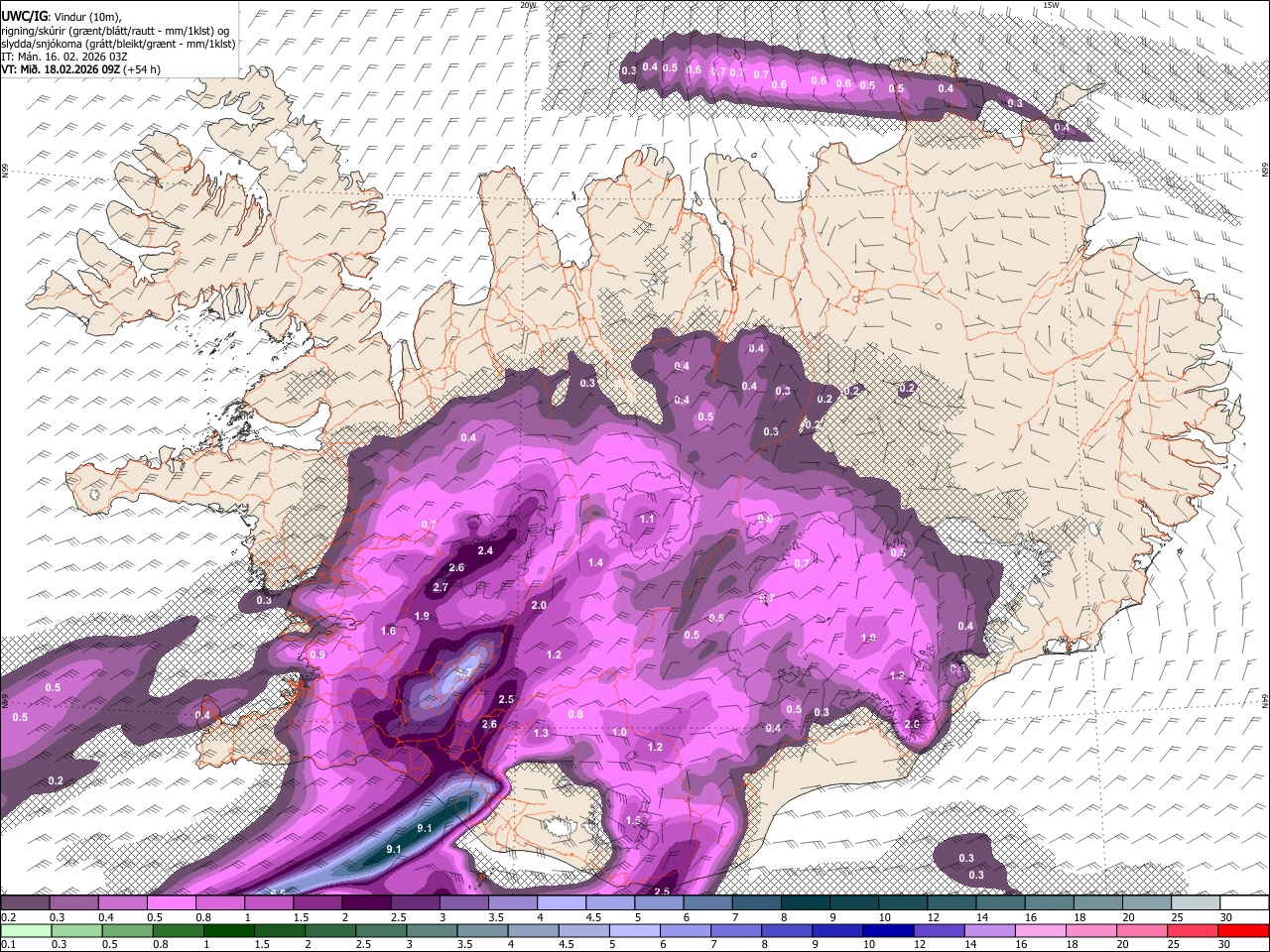This screenshot has height=952, width=1270.
Task: Click the label '0.2' in the upper legend row
Action: (8, 917)
